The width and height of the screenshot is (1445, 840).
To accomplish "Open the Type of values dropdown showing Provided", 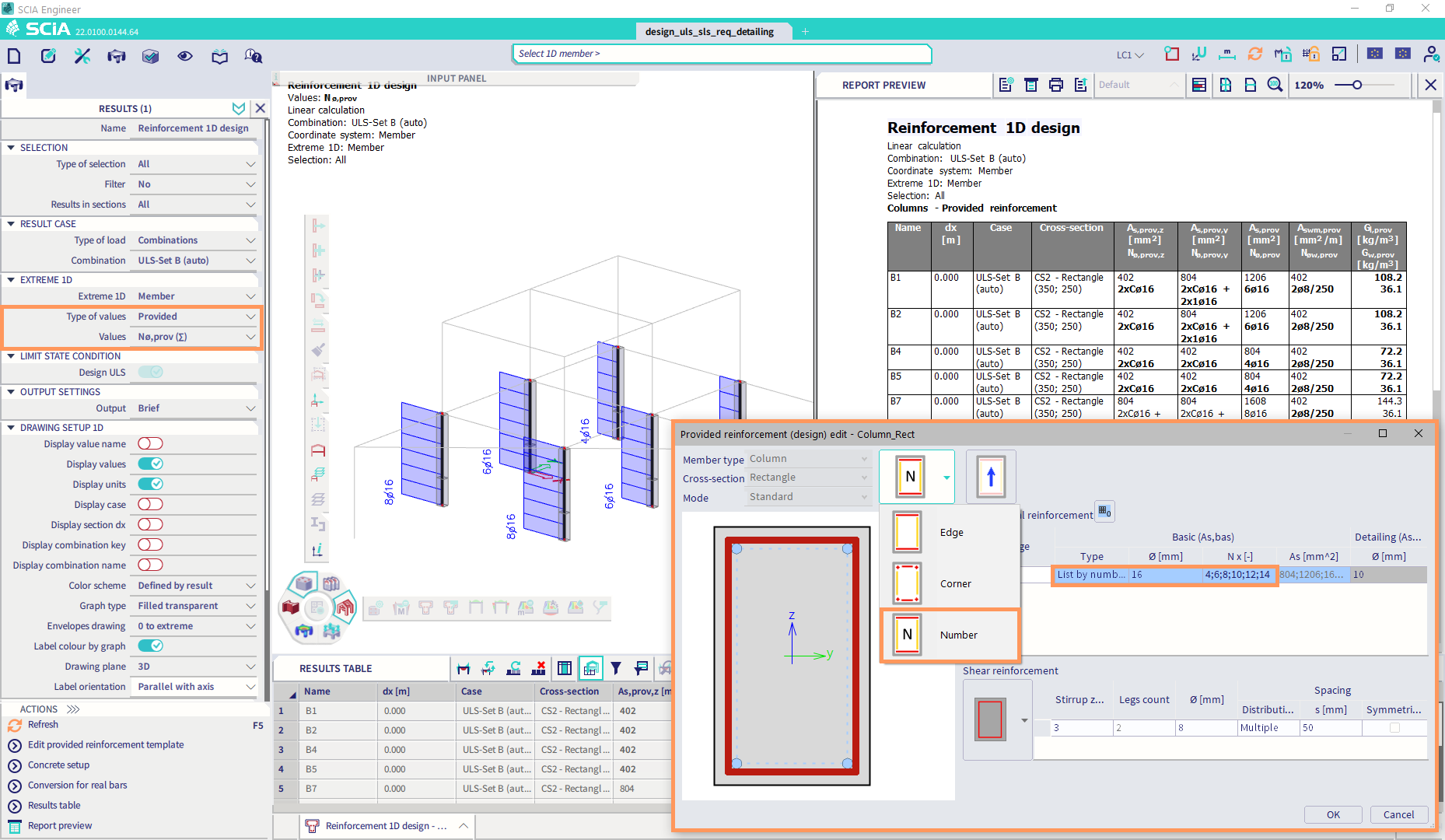I will click(x=194, y=316).
